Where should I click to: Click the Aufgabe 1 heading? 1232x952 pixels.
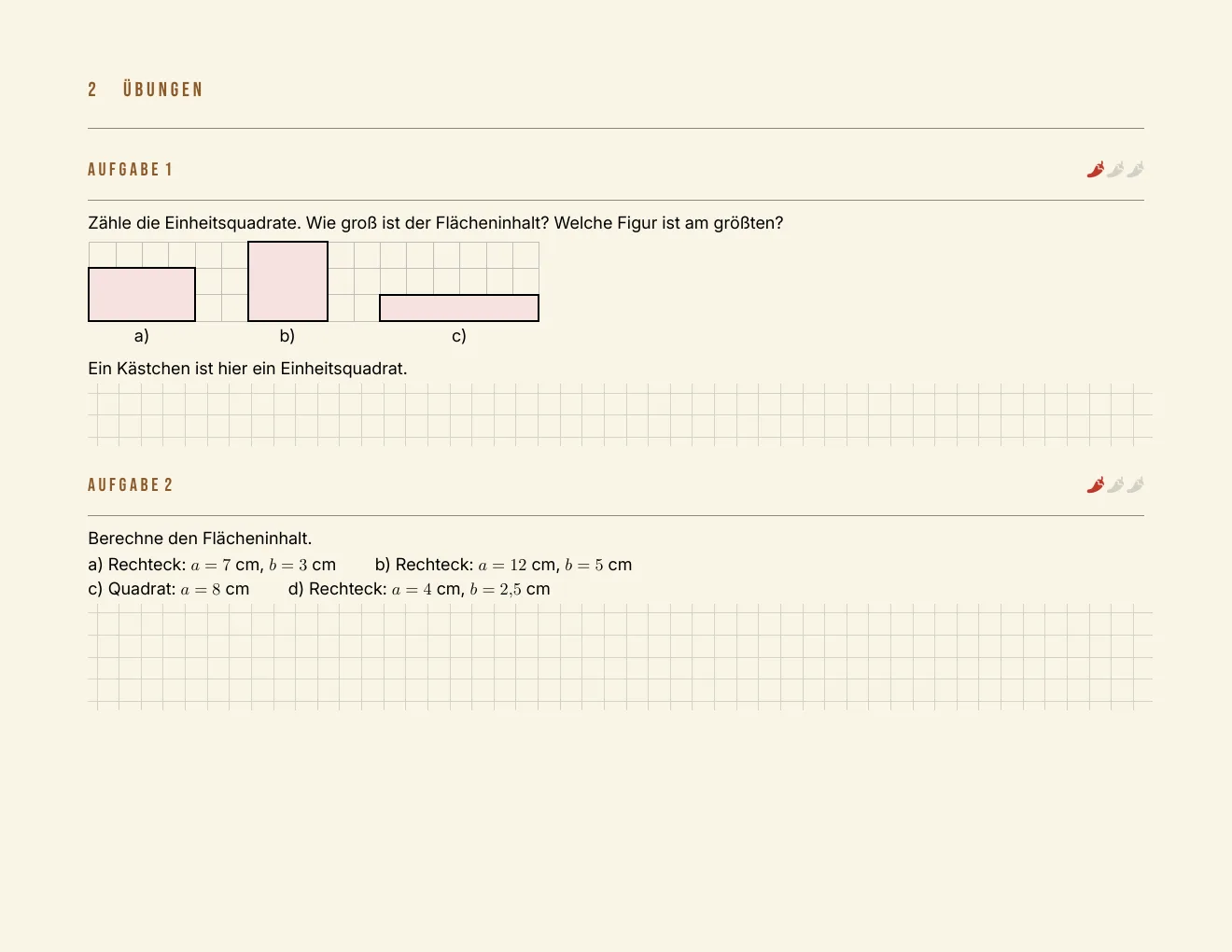coord(131,170)
